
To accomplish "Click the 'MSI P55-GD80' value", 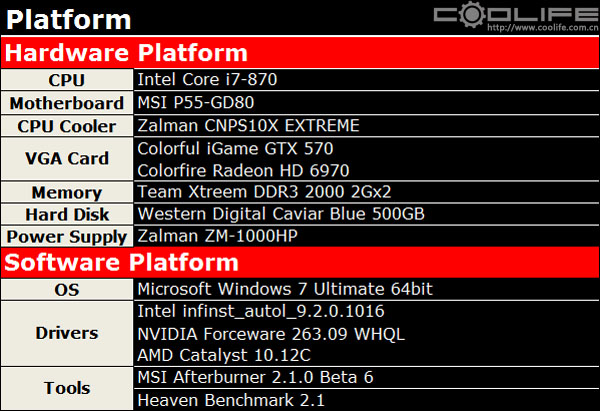I will tap(196, 102).
